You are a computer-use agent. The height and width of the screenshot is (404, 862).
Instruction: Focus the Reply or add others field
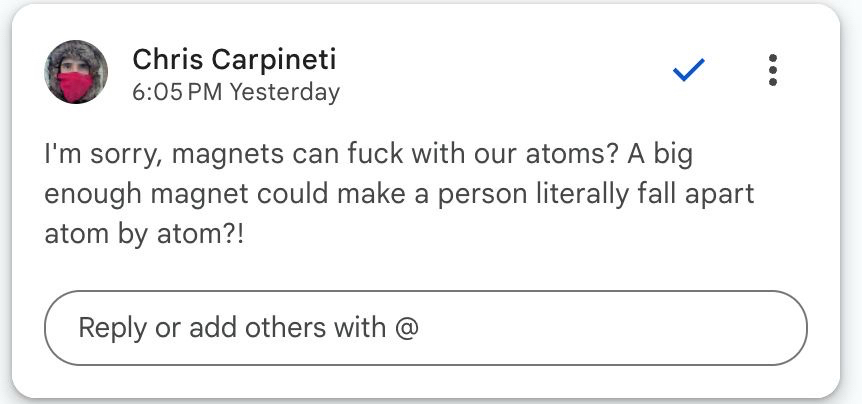pyautogui.click(x=425, y=328)
